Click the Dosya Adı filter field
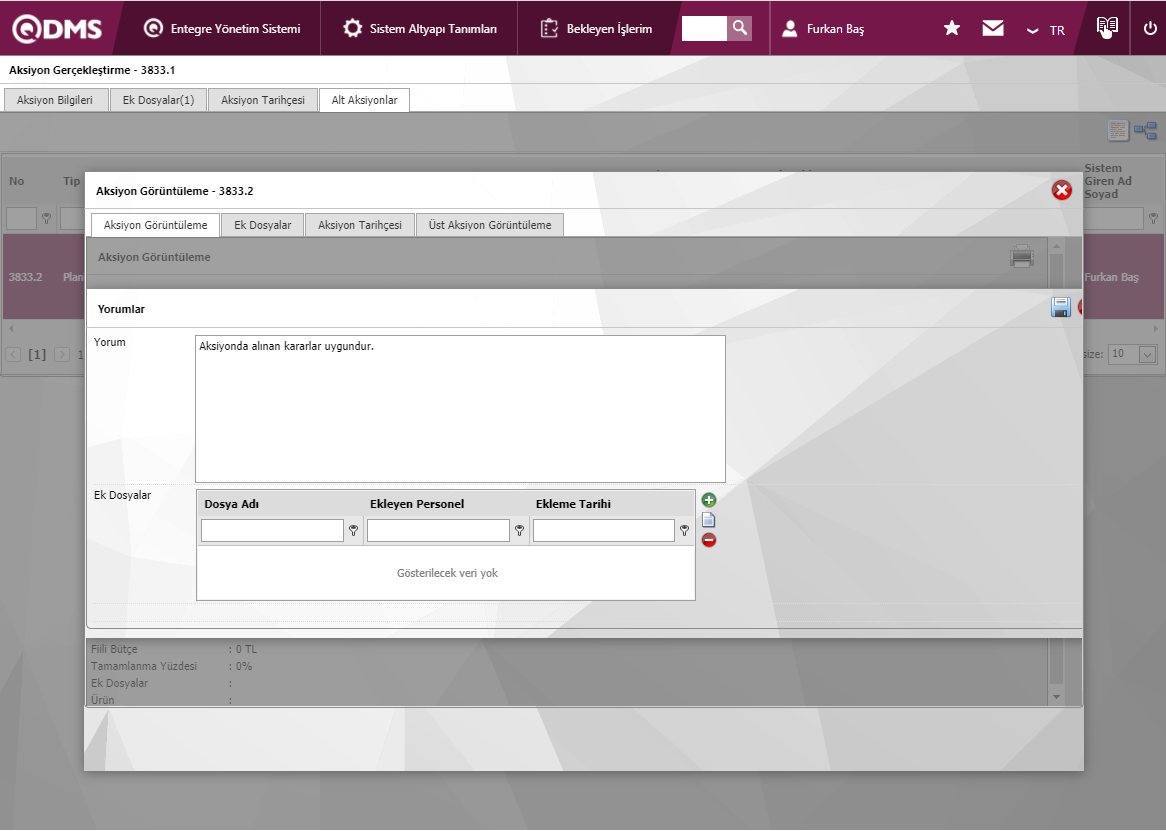Screen dimensions: 1166x831 (x=272, y=530)
